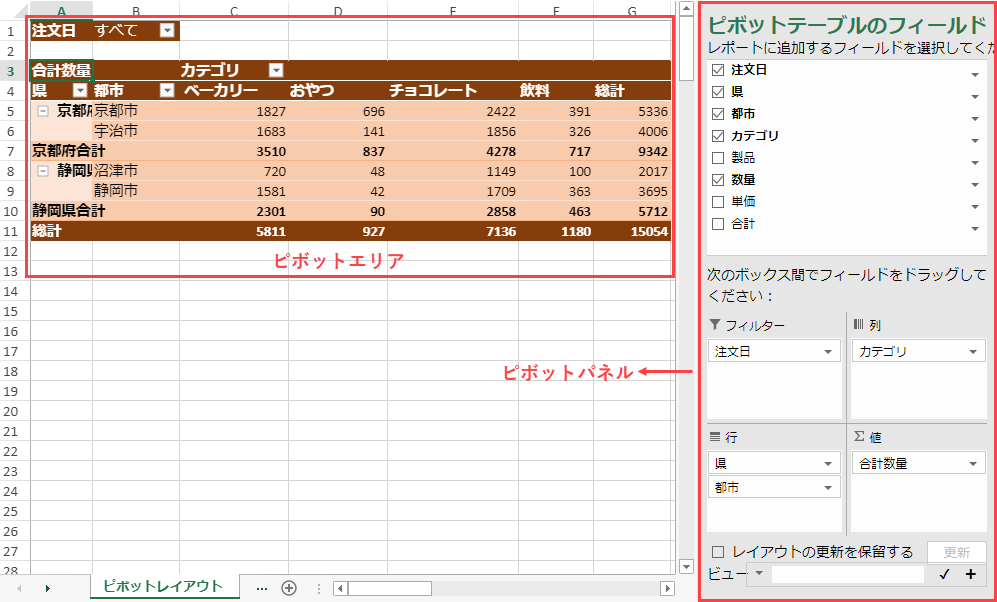Select row header 14
Screen dimensions: 997x602
coord(14,291)
